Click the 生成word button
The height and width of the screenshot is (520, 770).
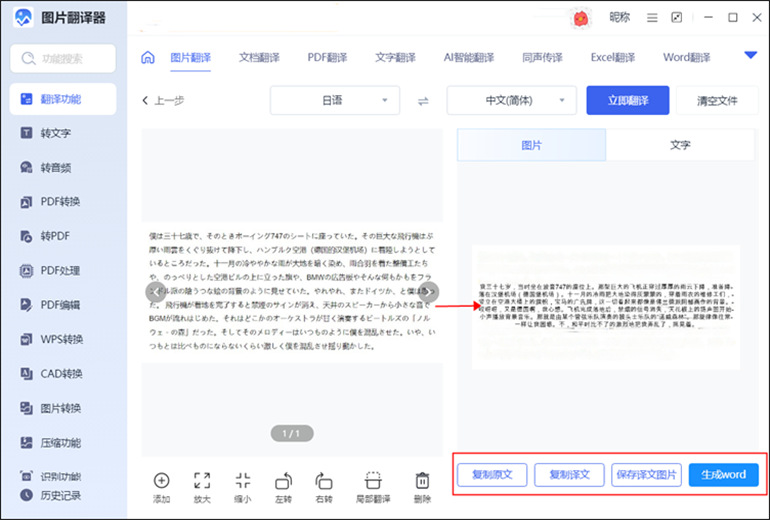pos(723,475)
